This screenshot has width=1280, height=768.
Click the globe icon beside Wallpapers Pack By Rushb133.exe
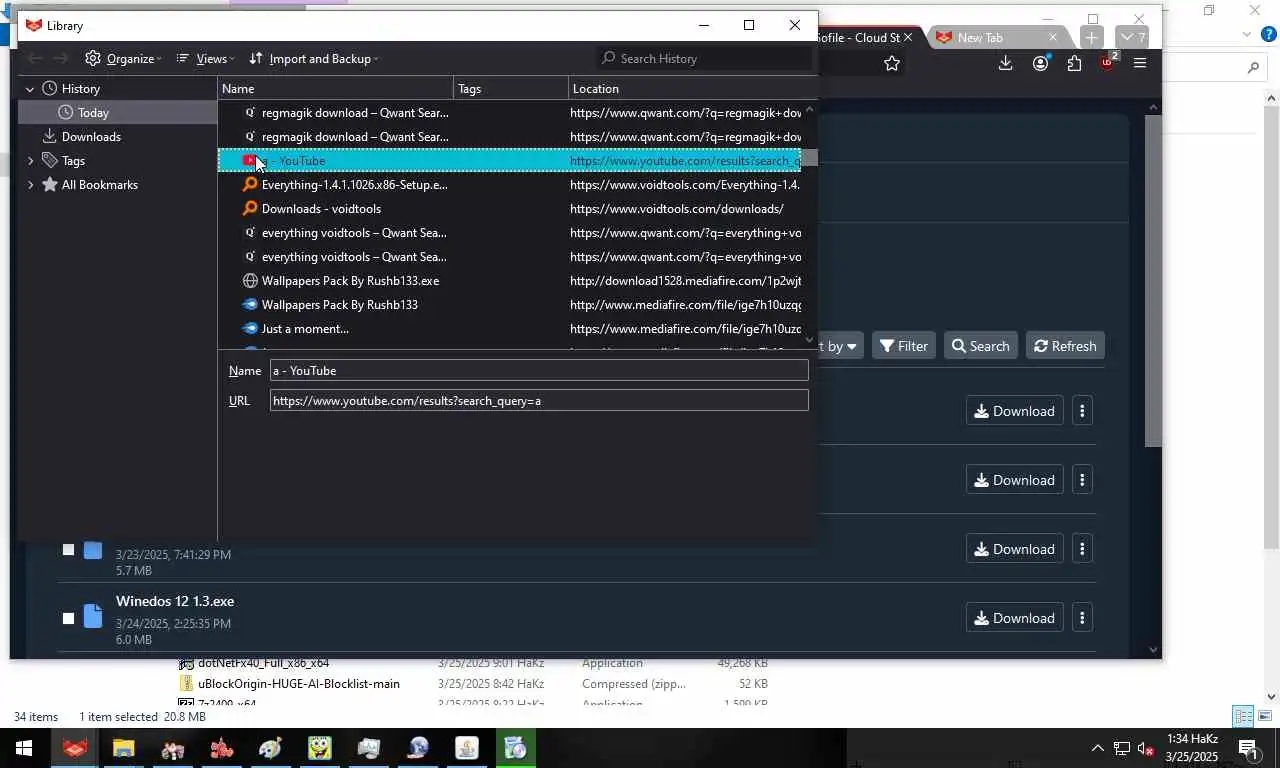coord(250,281)
